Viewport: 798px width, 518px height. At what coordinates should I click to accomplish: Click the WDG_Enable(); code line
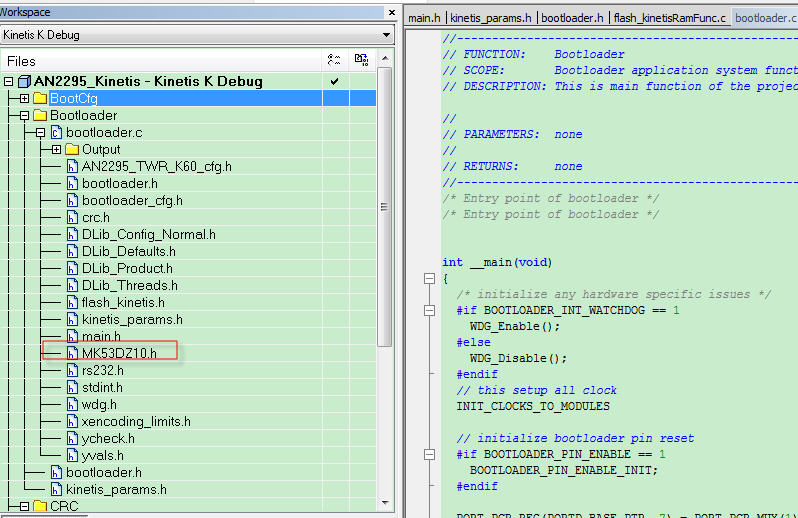515,326
